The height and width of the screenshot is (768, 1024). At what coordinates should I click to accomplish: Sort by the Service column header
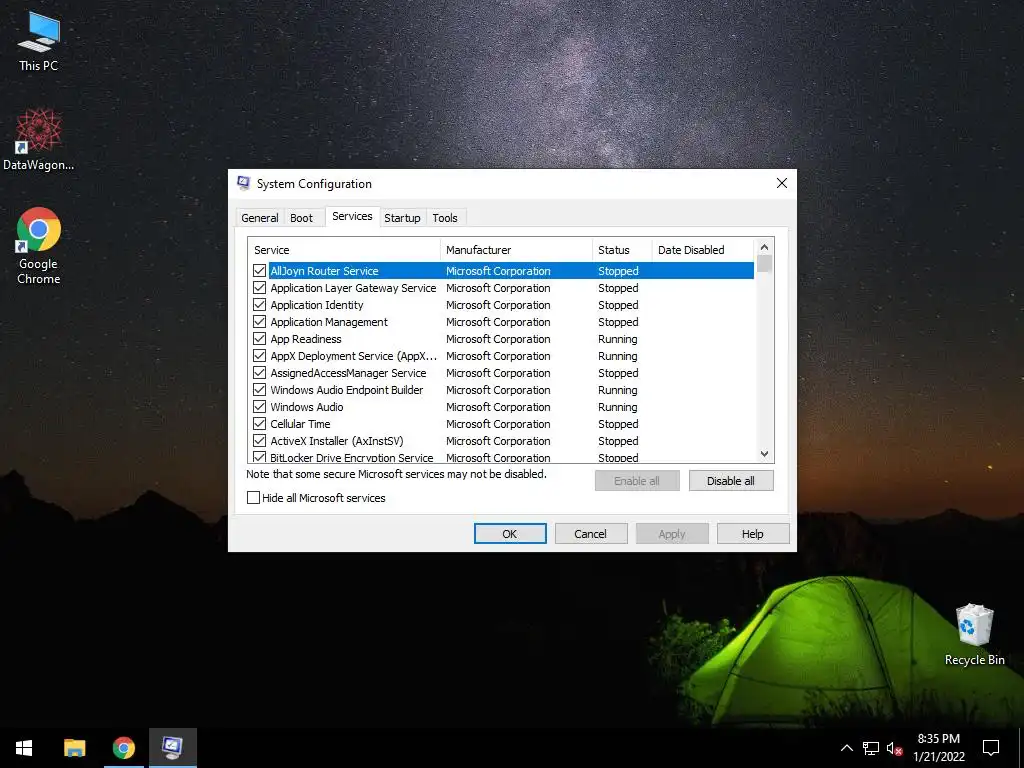(344, 249)
